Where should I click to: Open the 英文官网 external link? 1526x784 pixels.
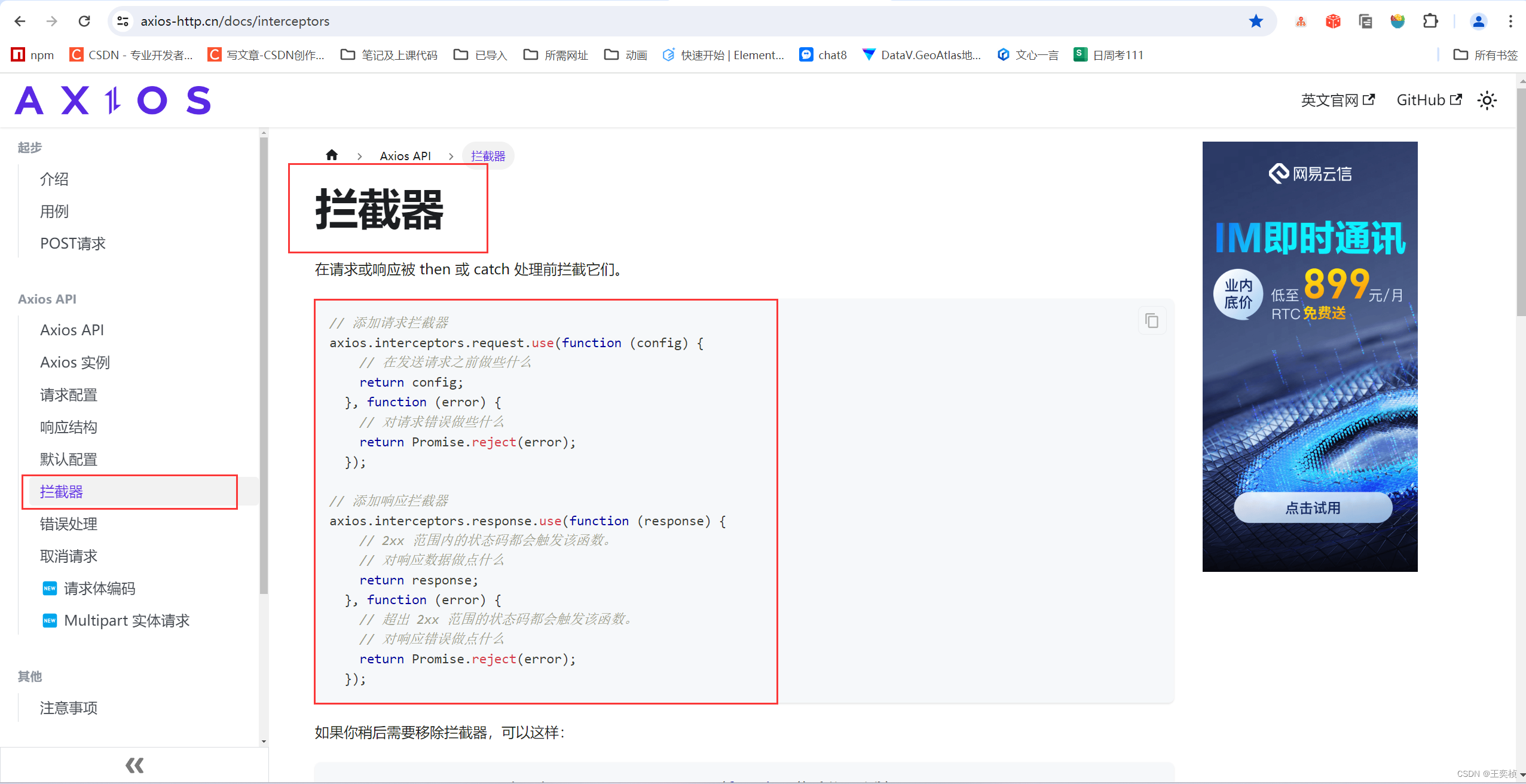coord(1337,100)
